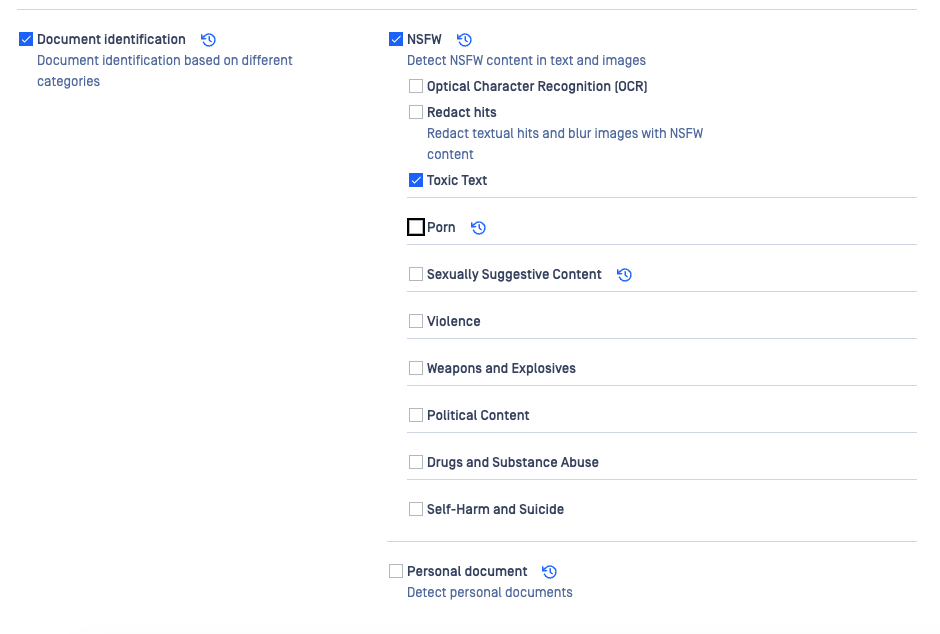
Task: Uncheck the NSFW checkbox
Action: pos(396,40)
